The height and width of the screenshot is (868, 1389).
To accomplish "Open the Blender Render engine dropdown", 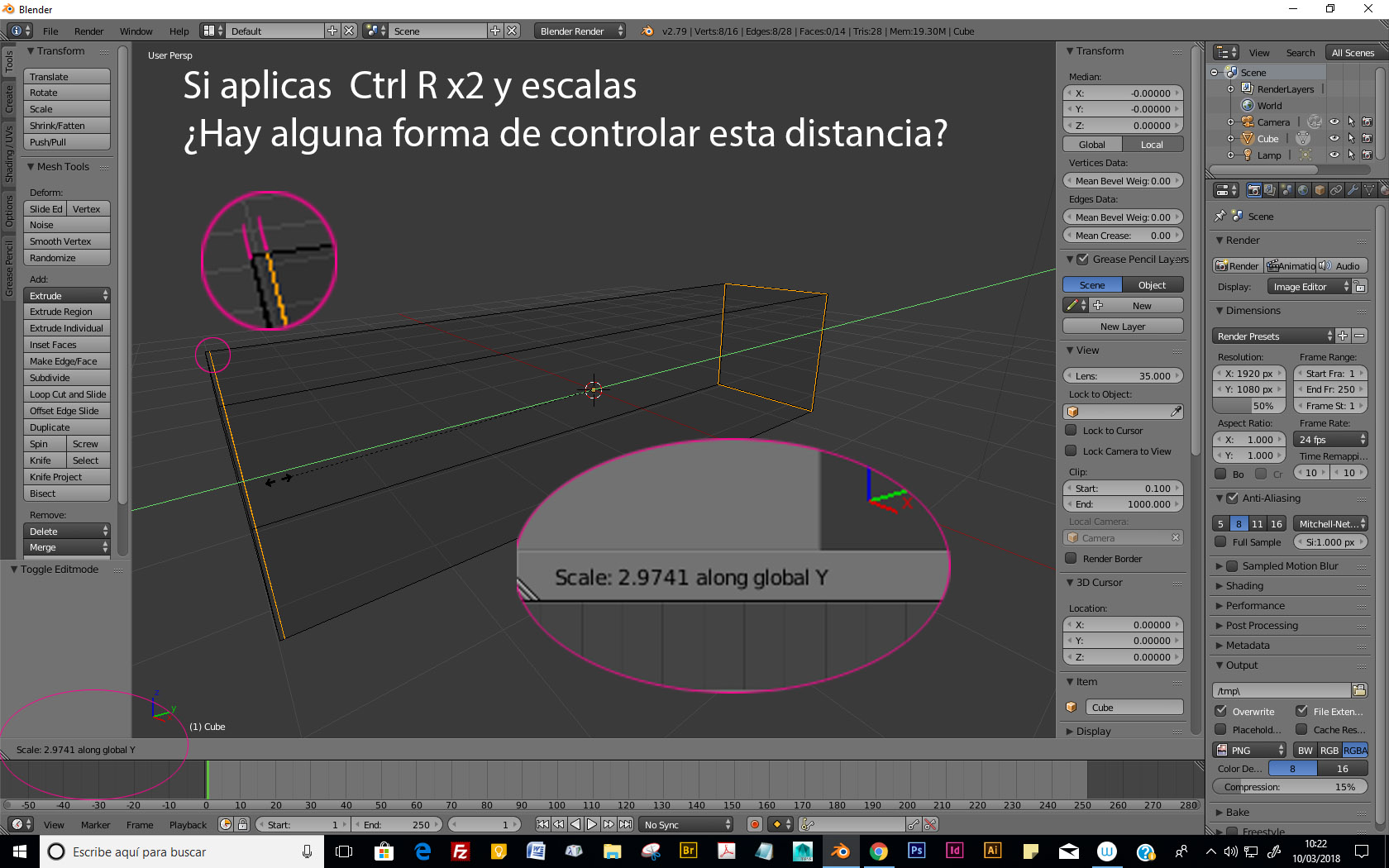I will tap(580, 31).
